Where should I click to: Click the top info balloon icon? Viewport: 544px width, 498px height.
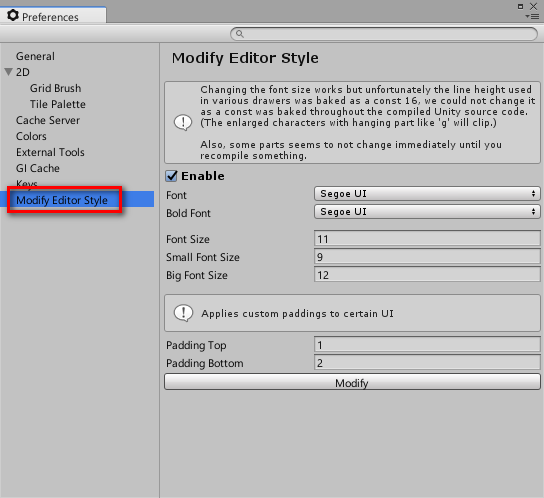coord(183,123)
